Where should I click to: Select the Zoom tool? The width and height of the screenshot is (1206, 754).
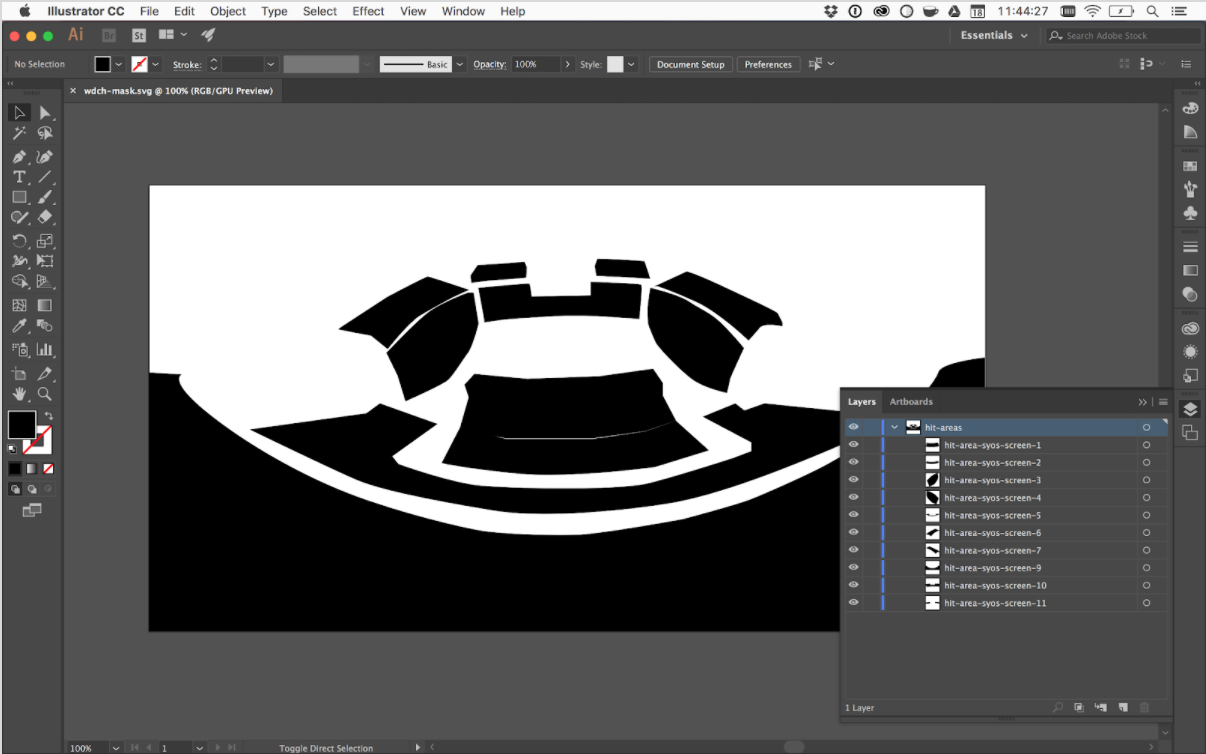(x=45, y=394)
